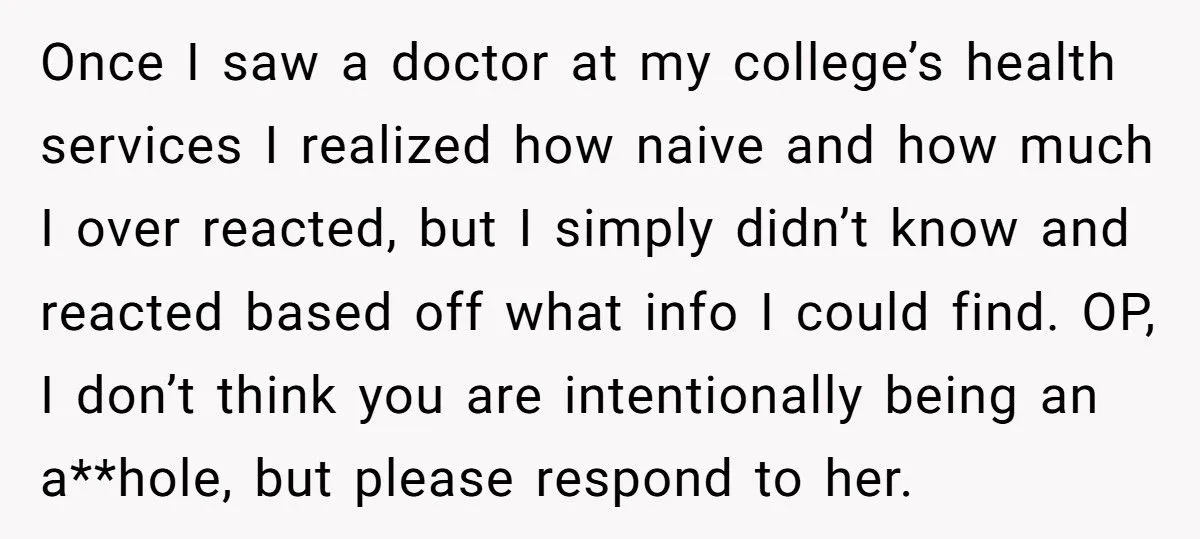Click the word "info"
This screenshot has width=1200, height=539.
(727, 315)
